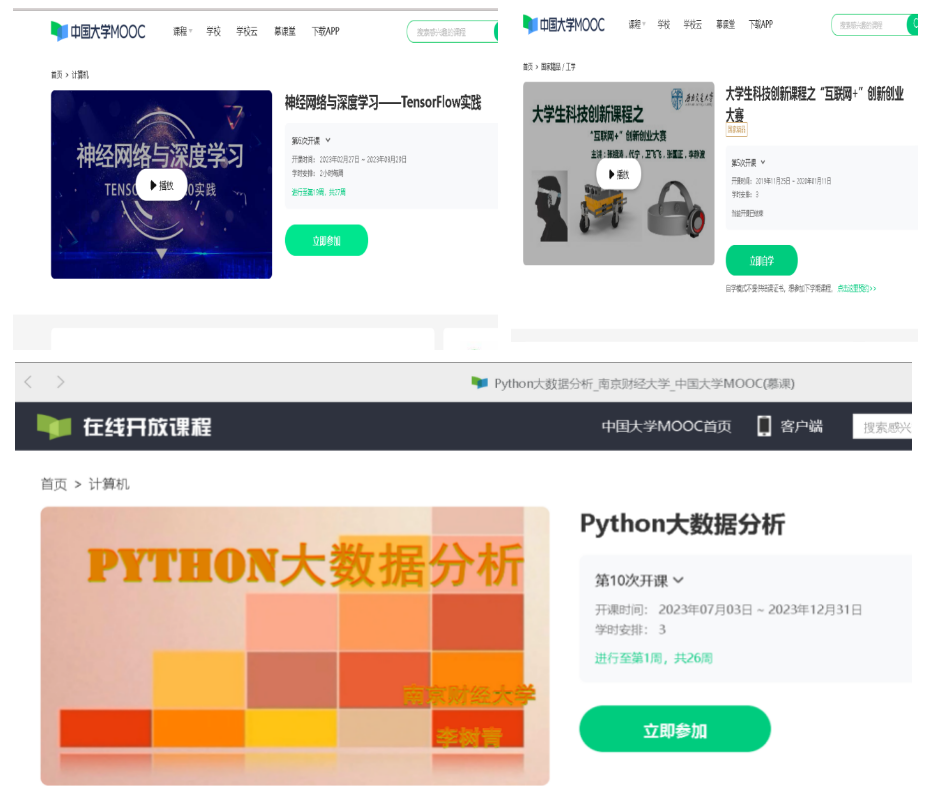Screen dimensions: 937x796
Task: Play the 大学生科技创新课程 course video
Action: pyautogui.click(x=618, y=174)
